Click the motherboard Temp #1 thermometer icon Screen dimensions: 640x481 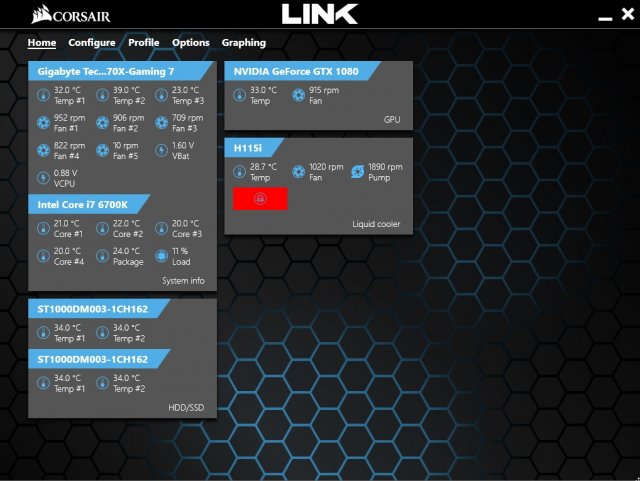click(43, 96)
